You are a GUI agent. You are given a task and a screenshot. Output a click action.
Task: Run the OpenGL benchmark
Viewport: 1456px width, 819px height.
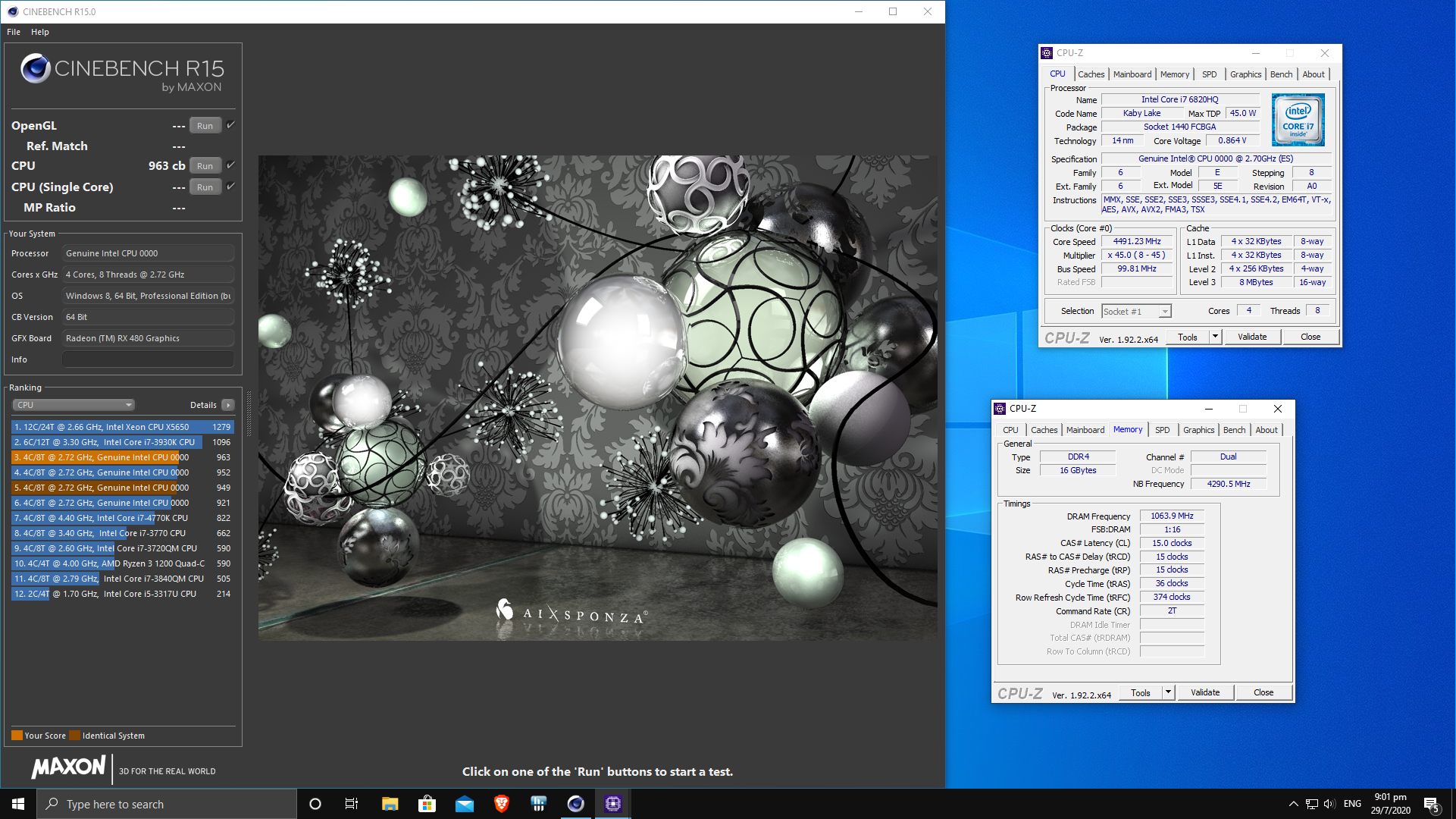205,126
